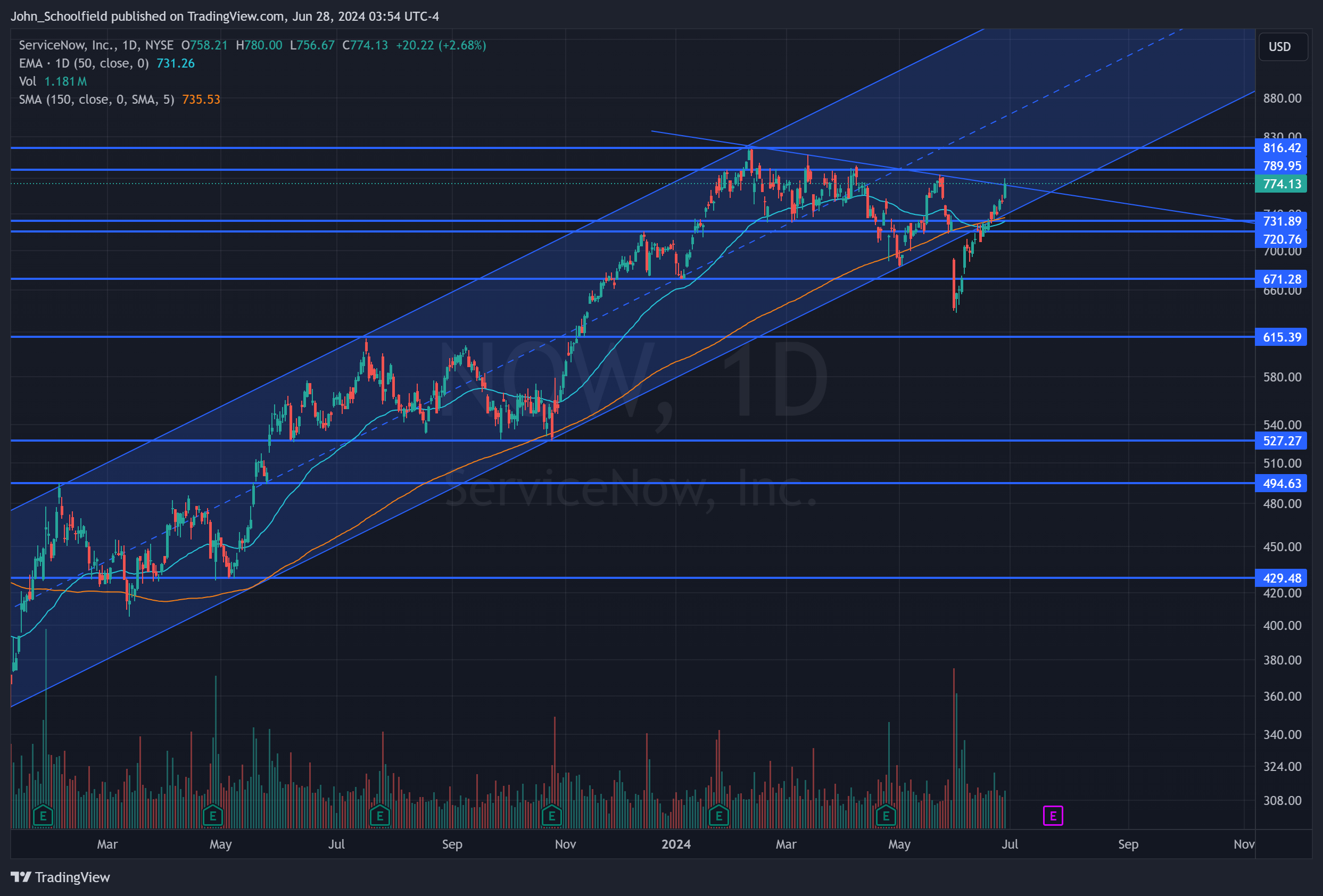The image size is (1323, 896).
Task: Click the 400.00 label on price axis
Action: pyautogui.click(x=1282, y=625)
